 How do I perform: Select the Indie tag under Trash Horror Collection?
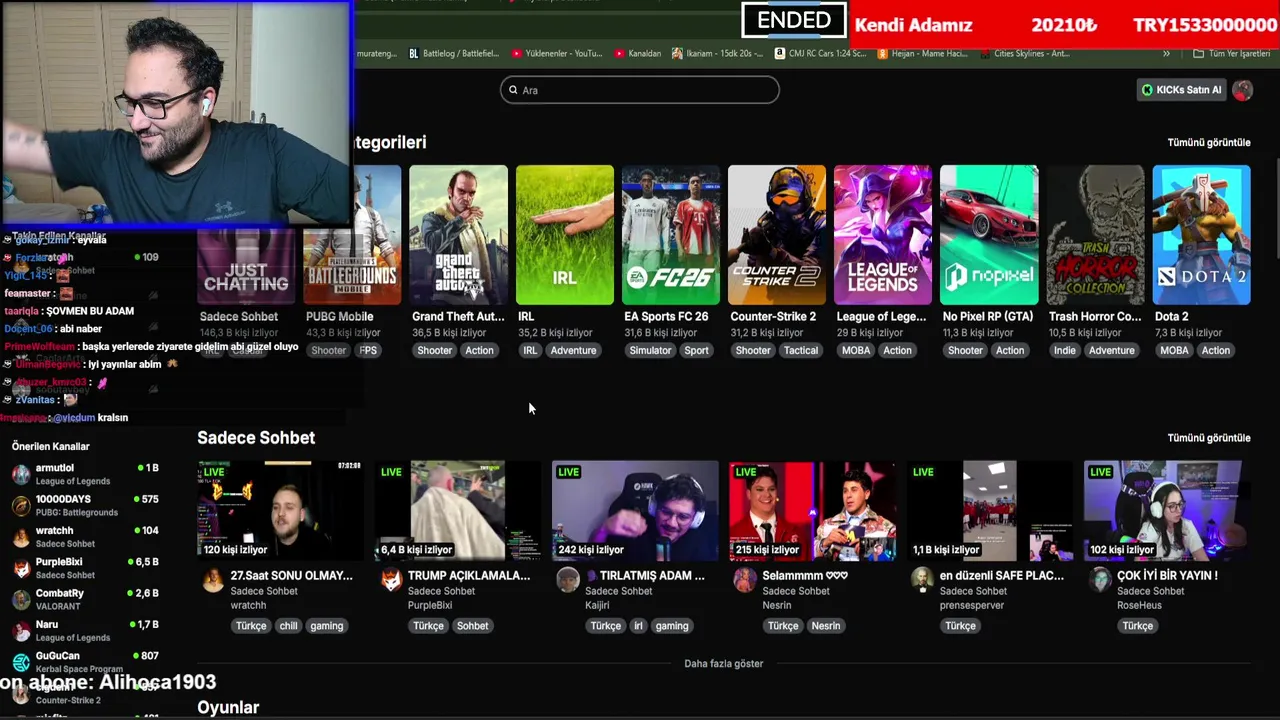pos(1064,350)
